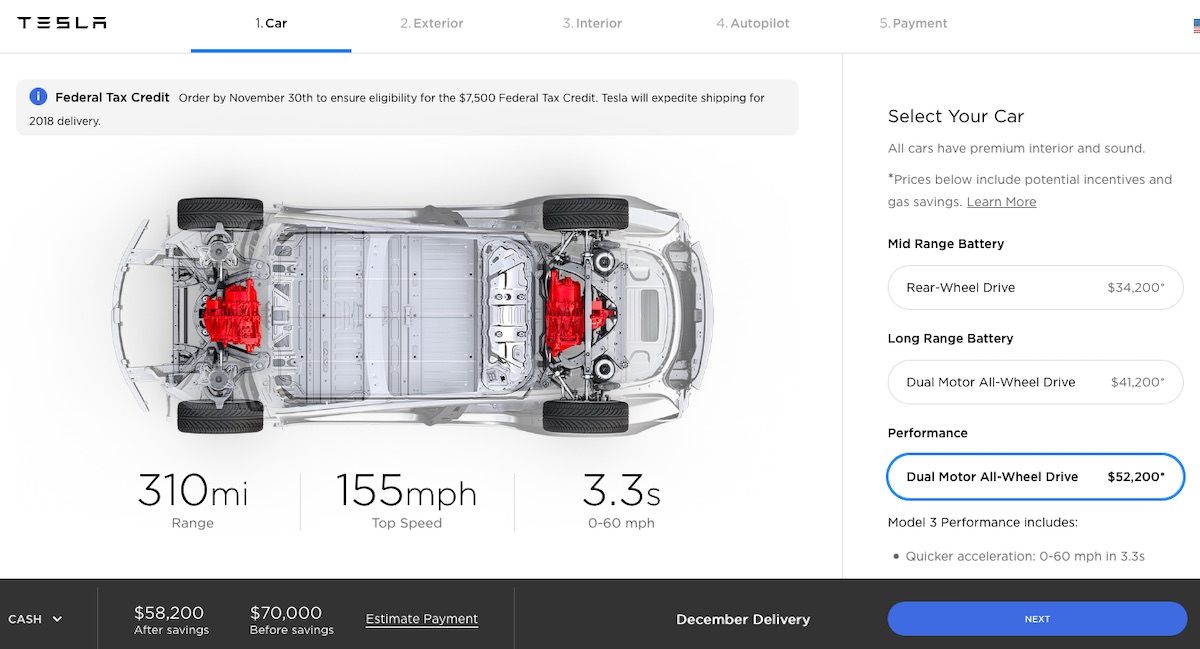Go to the Exterior step tab
1200x649 pixels.
click(431, 23)
